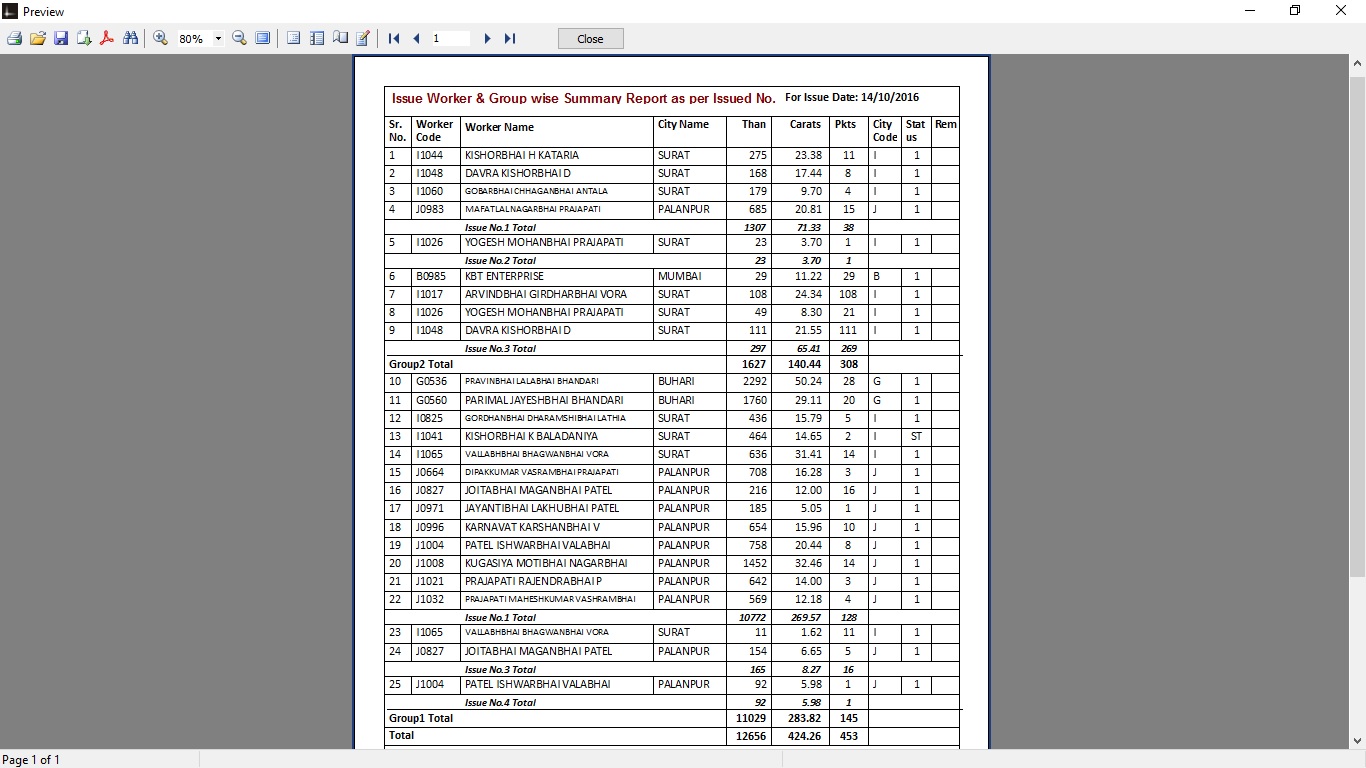Toggle the report outline panel icon
This screenshot has width=1366, height=768.
point(294,39)
